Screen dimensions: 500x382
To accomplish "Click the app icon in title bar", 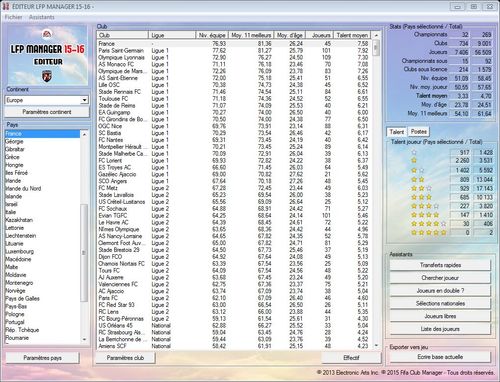I will 6,6.
